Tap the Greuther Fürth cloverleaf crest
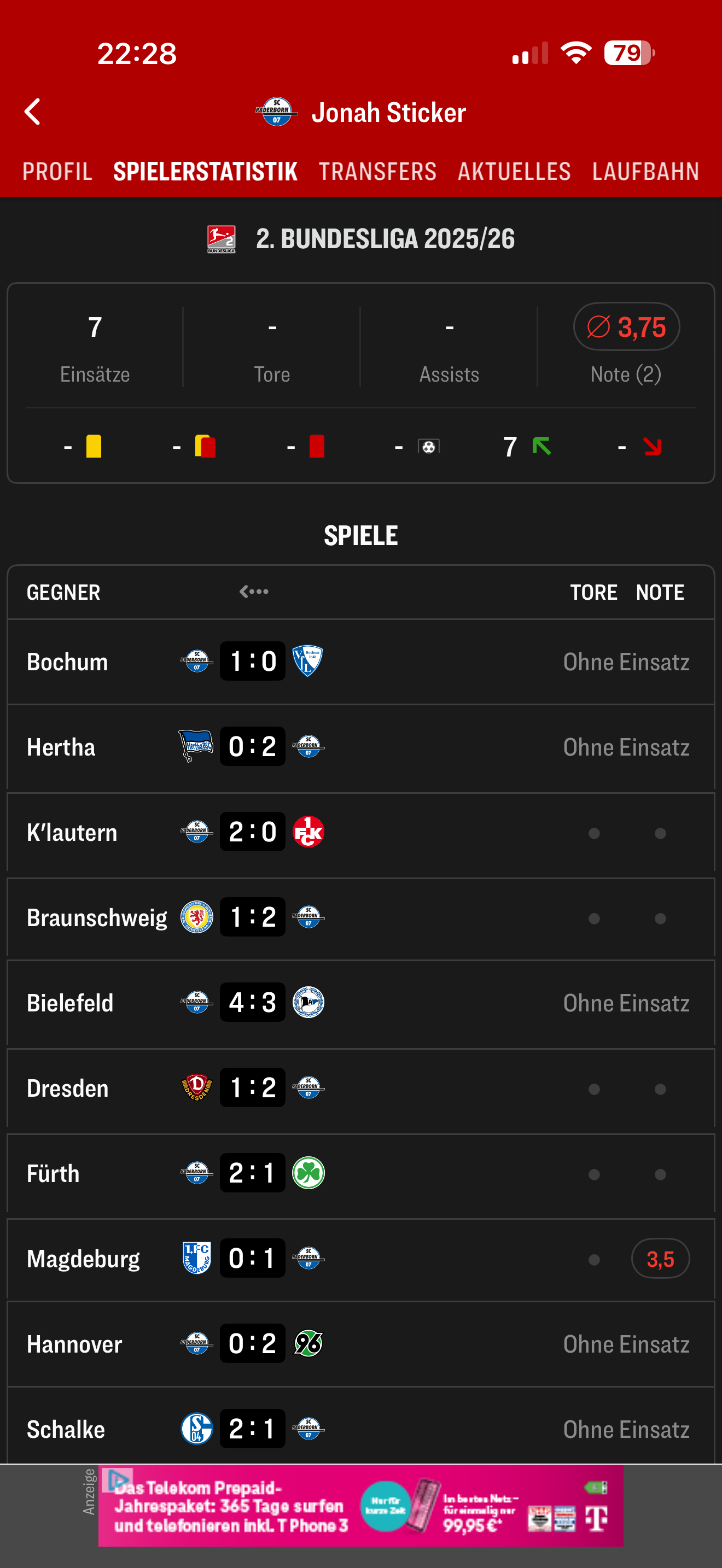This screenshot has height=1568, width=722. point(308,1173)
